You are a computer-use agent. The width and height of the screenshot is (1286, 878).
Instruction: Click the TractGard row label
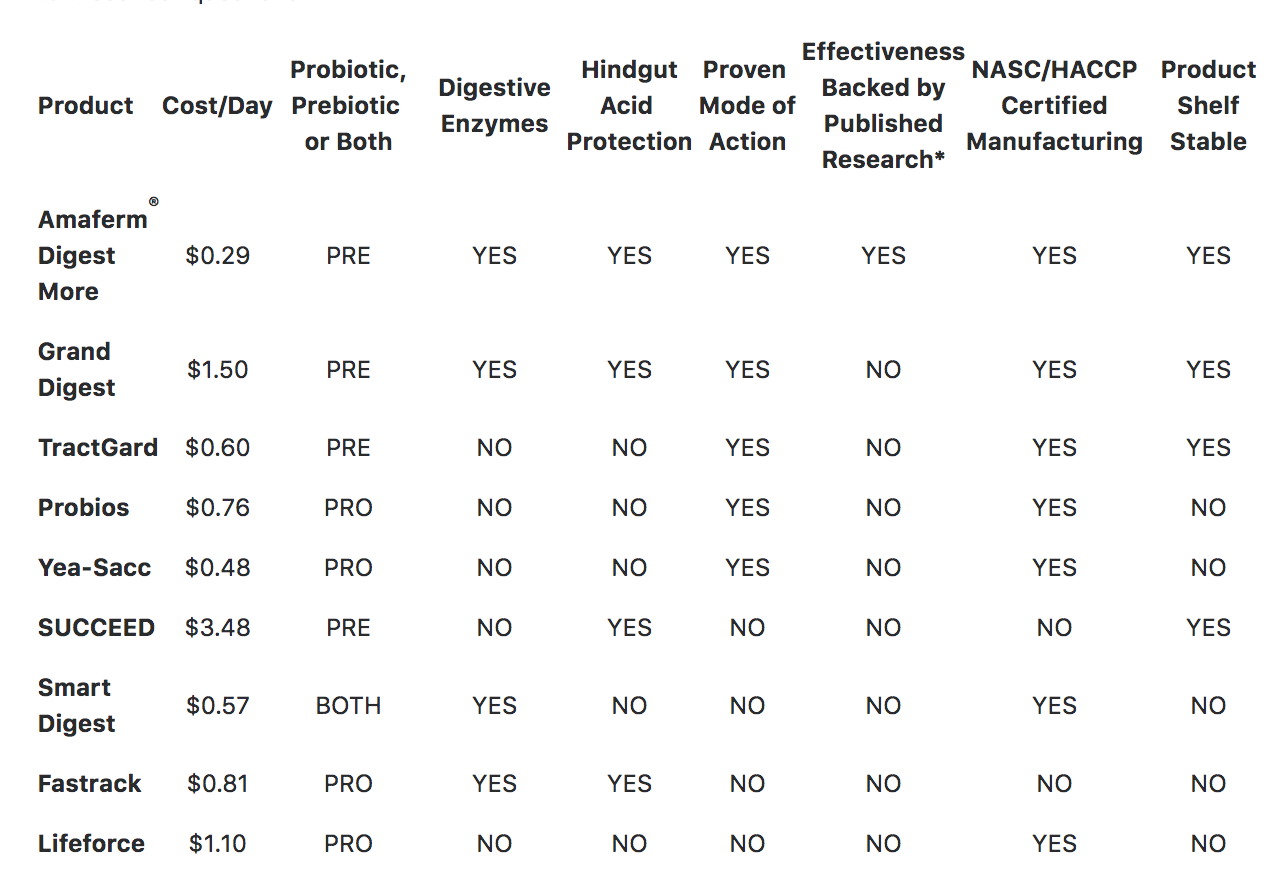[98, 448]
